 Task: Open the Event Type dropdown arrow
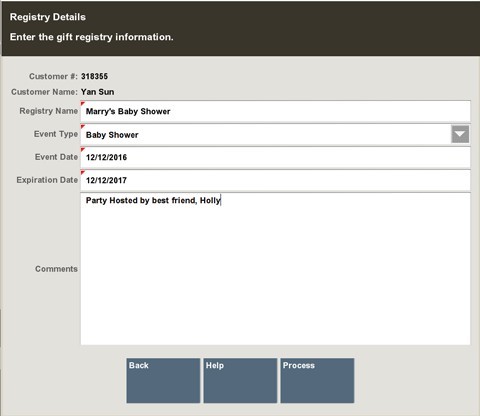tap(460, 134)
